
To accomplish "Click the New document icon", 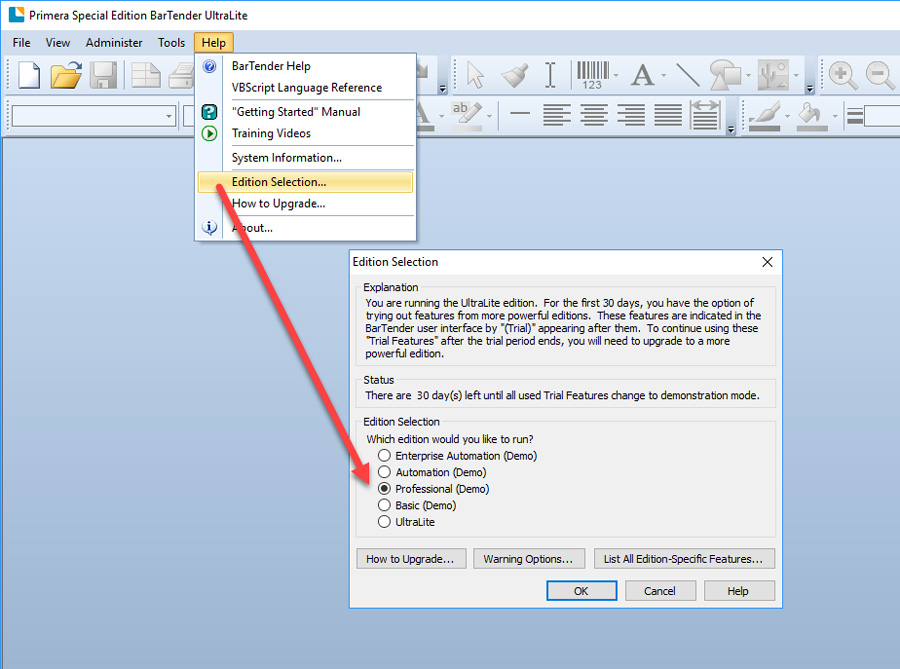I will coord(29,75).
